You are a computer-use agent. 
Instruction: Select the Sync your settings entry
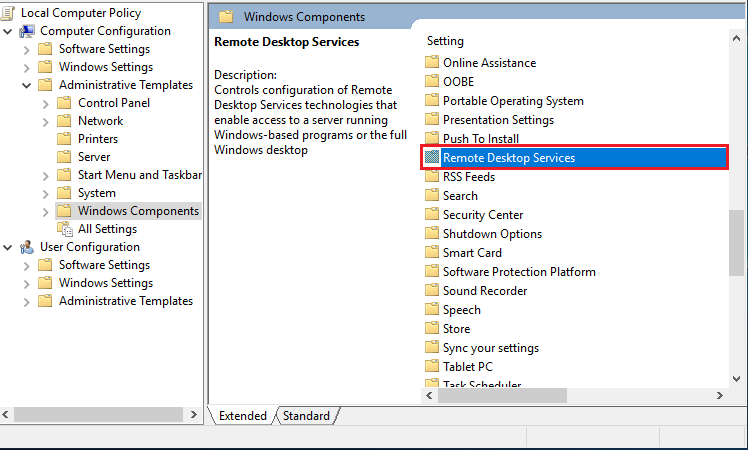[491, 347]
